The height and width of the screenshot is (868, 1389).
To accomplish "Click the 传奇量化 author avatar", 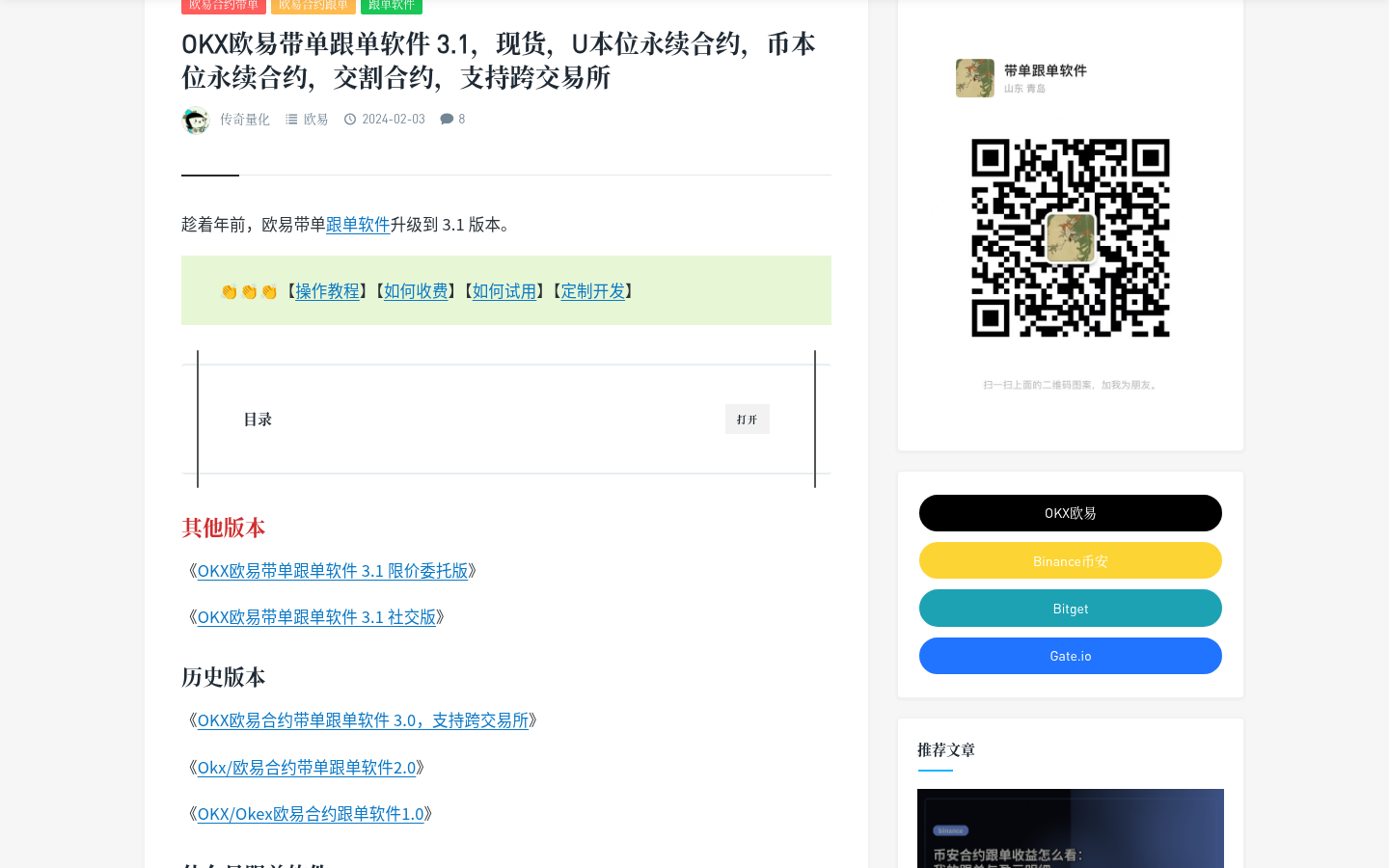I will click(196, 120).
